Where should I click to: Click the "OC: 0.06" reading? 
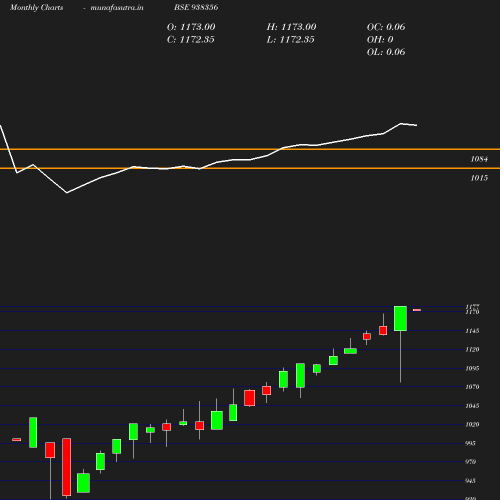tap(386, 27)
